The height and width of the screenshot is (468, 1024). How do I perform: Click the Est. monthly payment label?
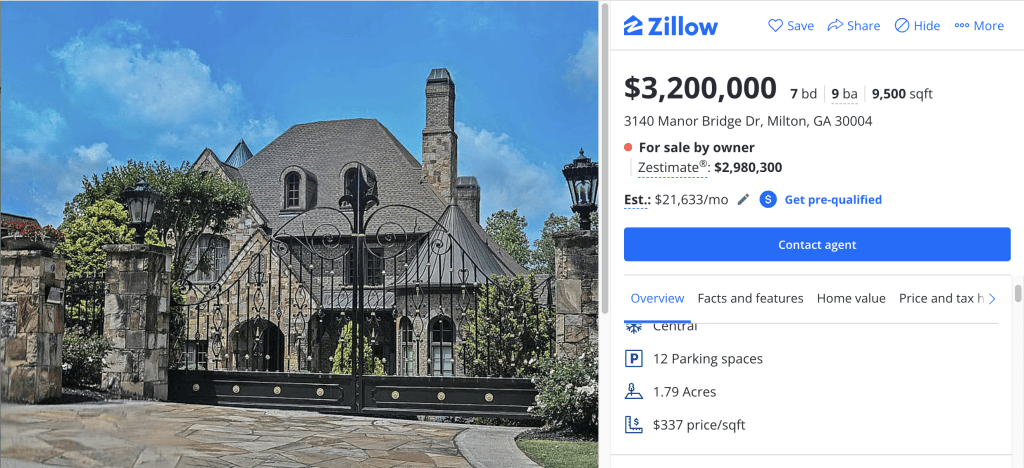click(638, 200)
